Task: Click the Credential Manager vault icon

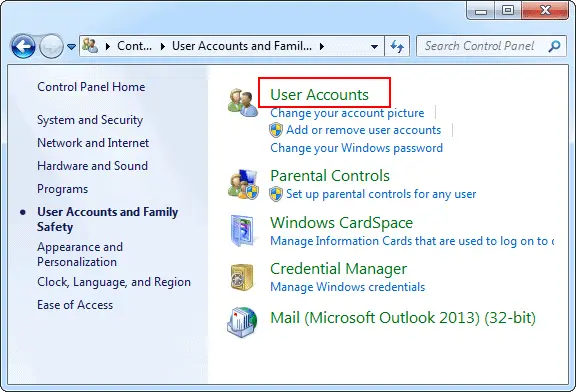Action: click(242, 277)
